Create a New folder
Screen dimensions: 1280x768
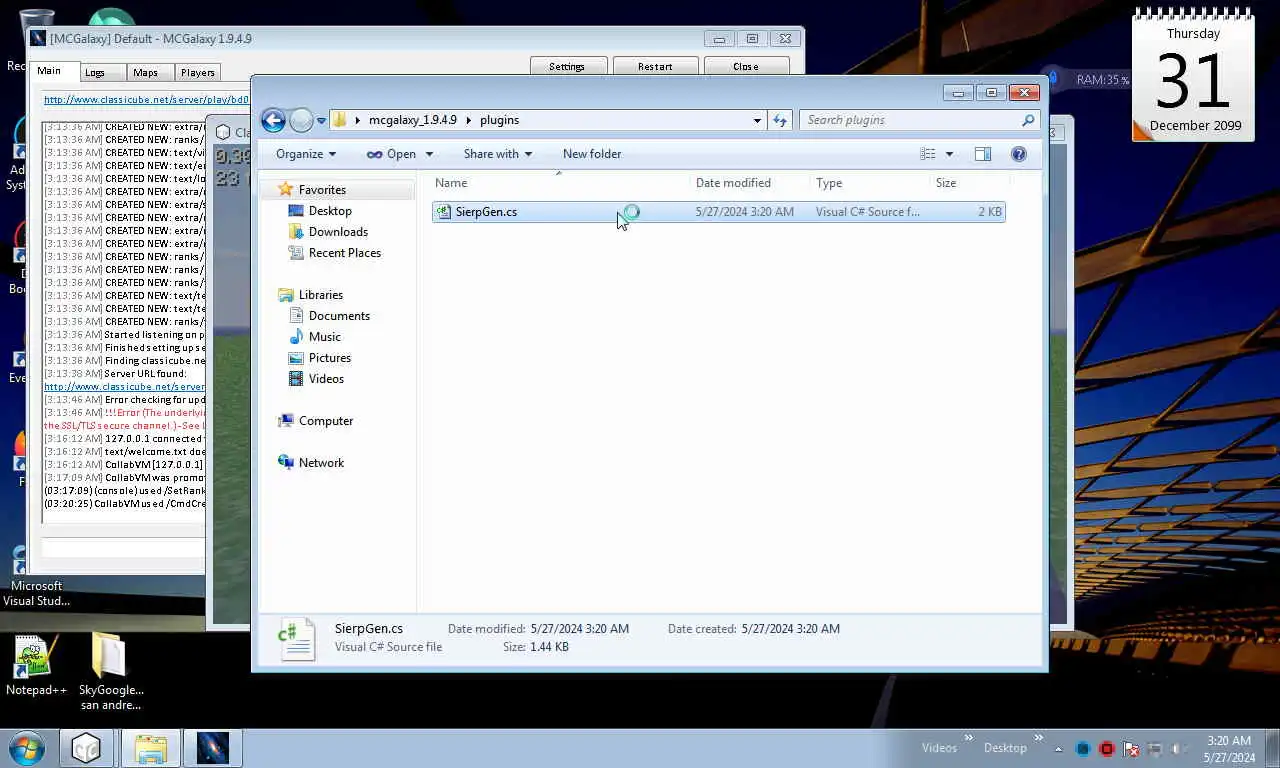tap(592, 154)
